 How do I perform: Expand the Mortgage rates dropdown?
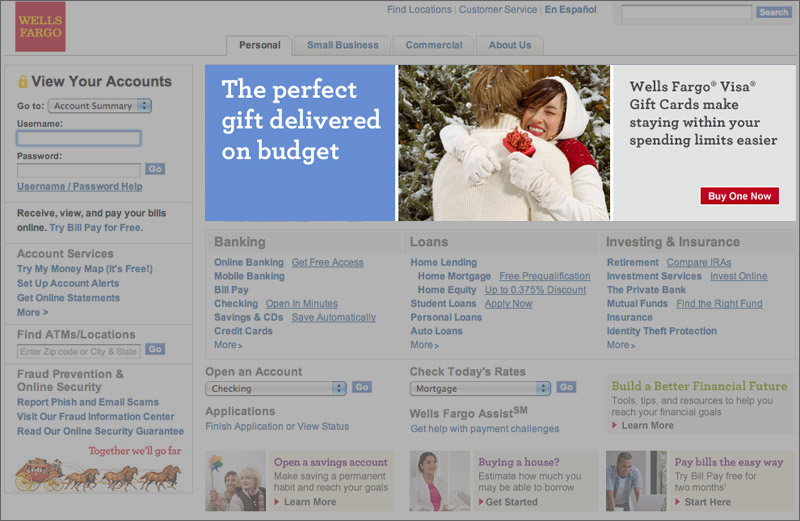[480, 388]
